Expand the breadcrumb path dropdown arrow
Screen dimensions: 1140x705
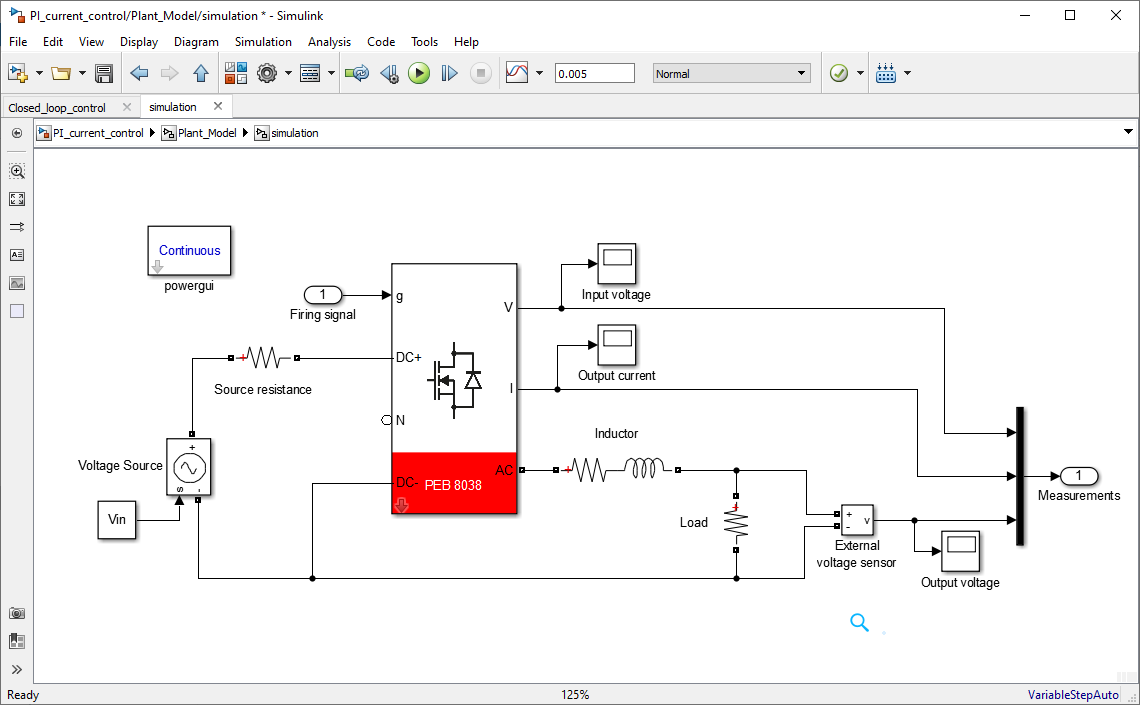(1128, 132)
